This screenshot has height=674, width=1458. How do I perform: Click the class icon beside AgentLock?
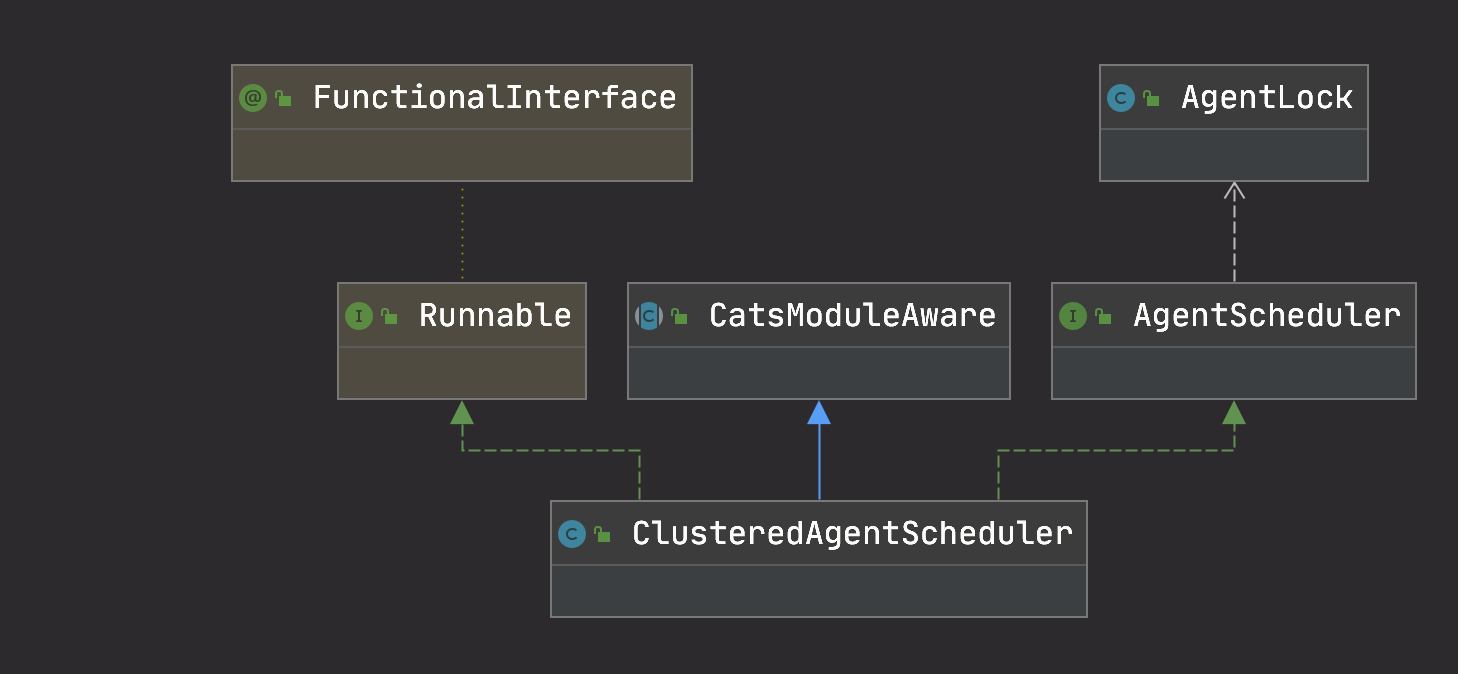1121,98
